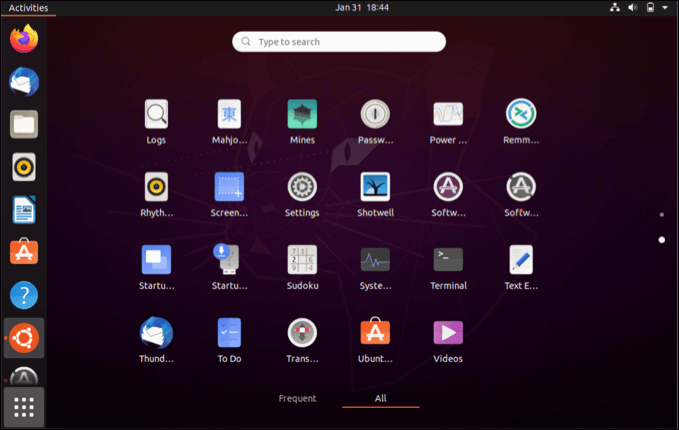Open Ubuntu Software from the dock
Viewport: 679px width, 430px height.
pyautogui.click(x=24, y=252)
